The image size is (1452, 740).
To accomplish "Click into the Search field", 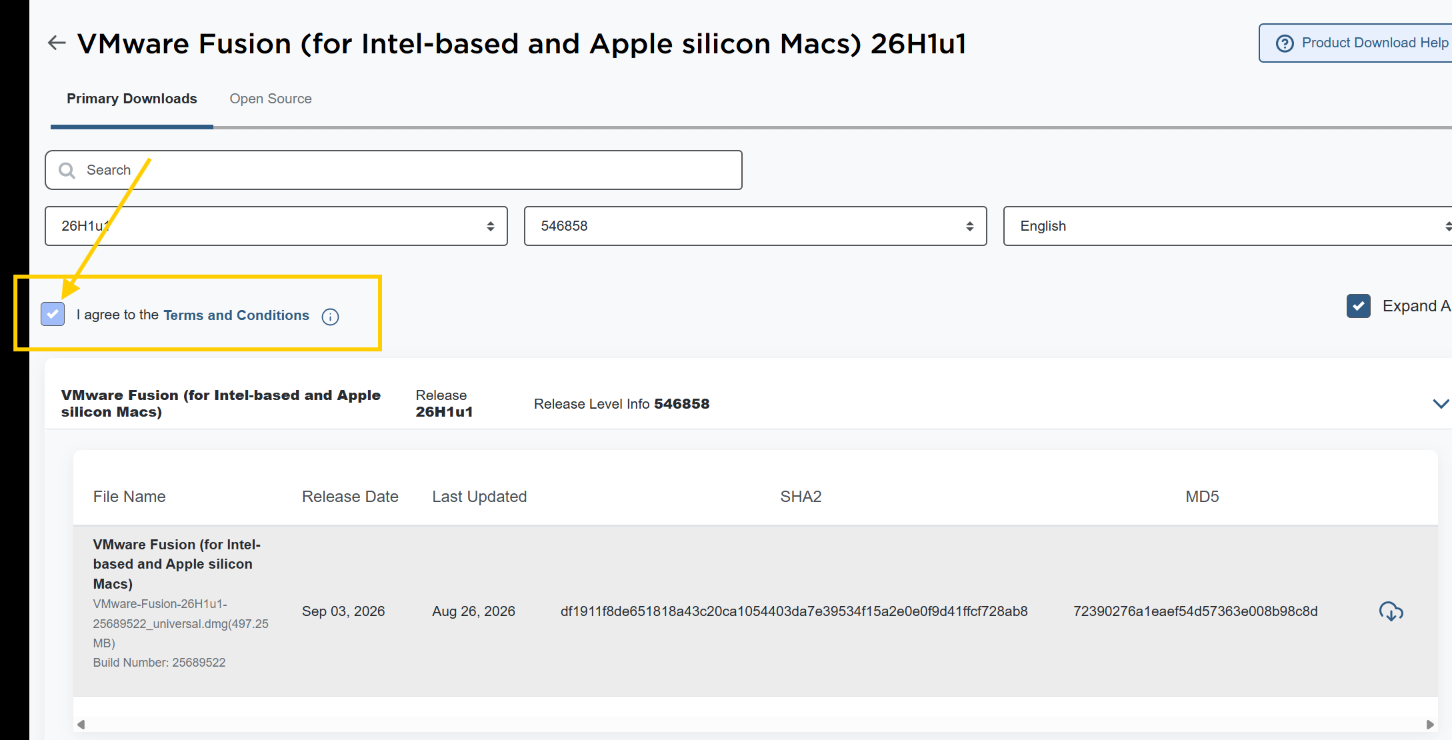I will click(x=393, y=170).
